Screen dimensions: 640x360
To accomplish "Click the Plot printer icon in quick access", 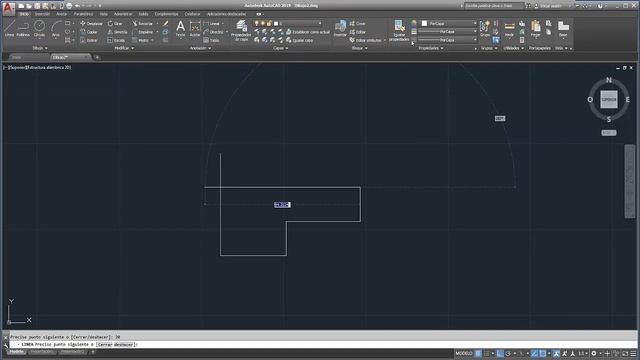I will click(69, 6).
